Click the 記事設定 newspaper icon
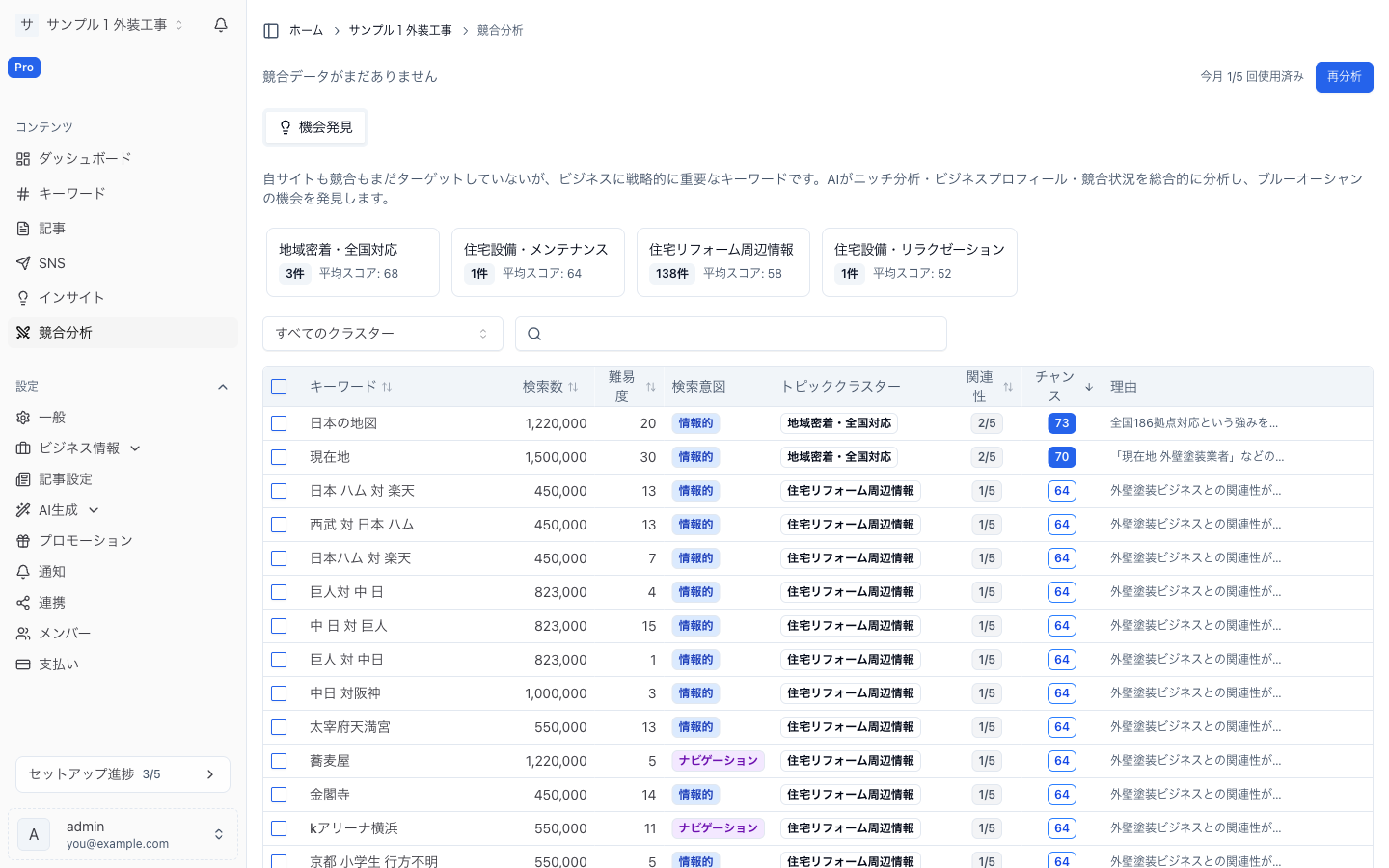The image size is (1389, 868). [23, 479]
